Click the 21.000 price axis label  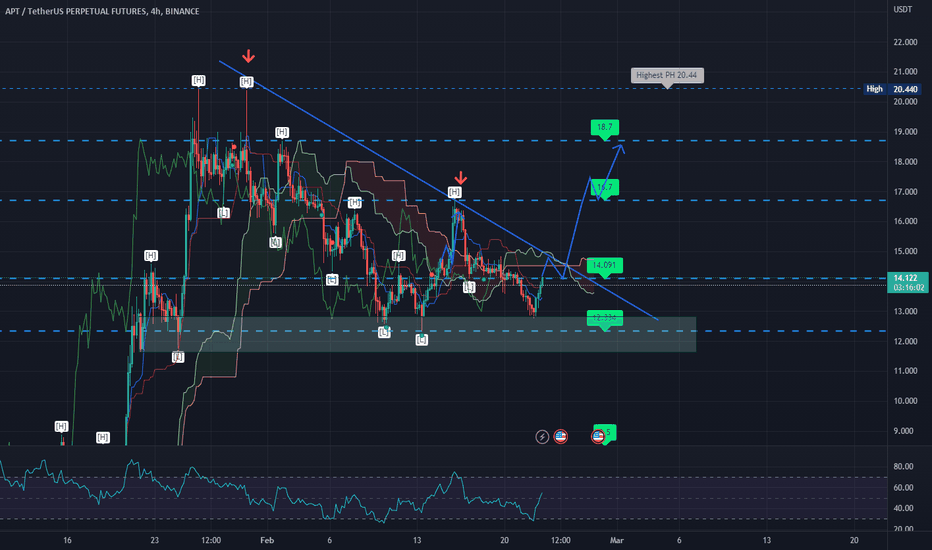(x=905, y=72)
